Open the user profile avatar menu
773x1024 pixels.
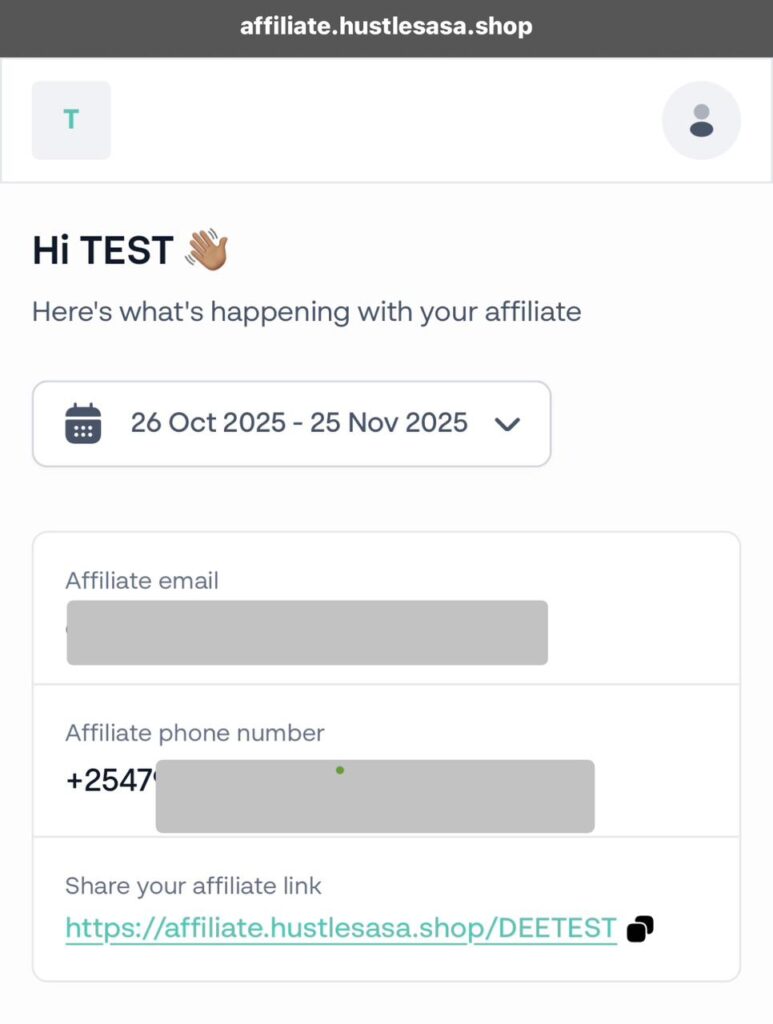point(701,120)
